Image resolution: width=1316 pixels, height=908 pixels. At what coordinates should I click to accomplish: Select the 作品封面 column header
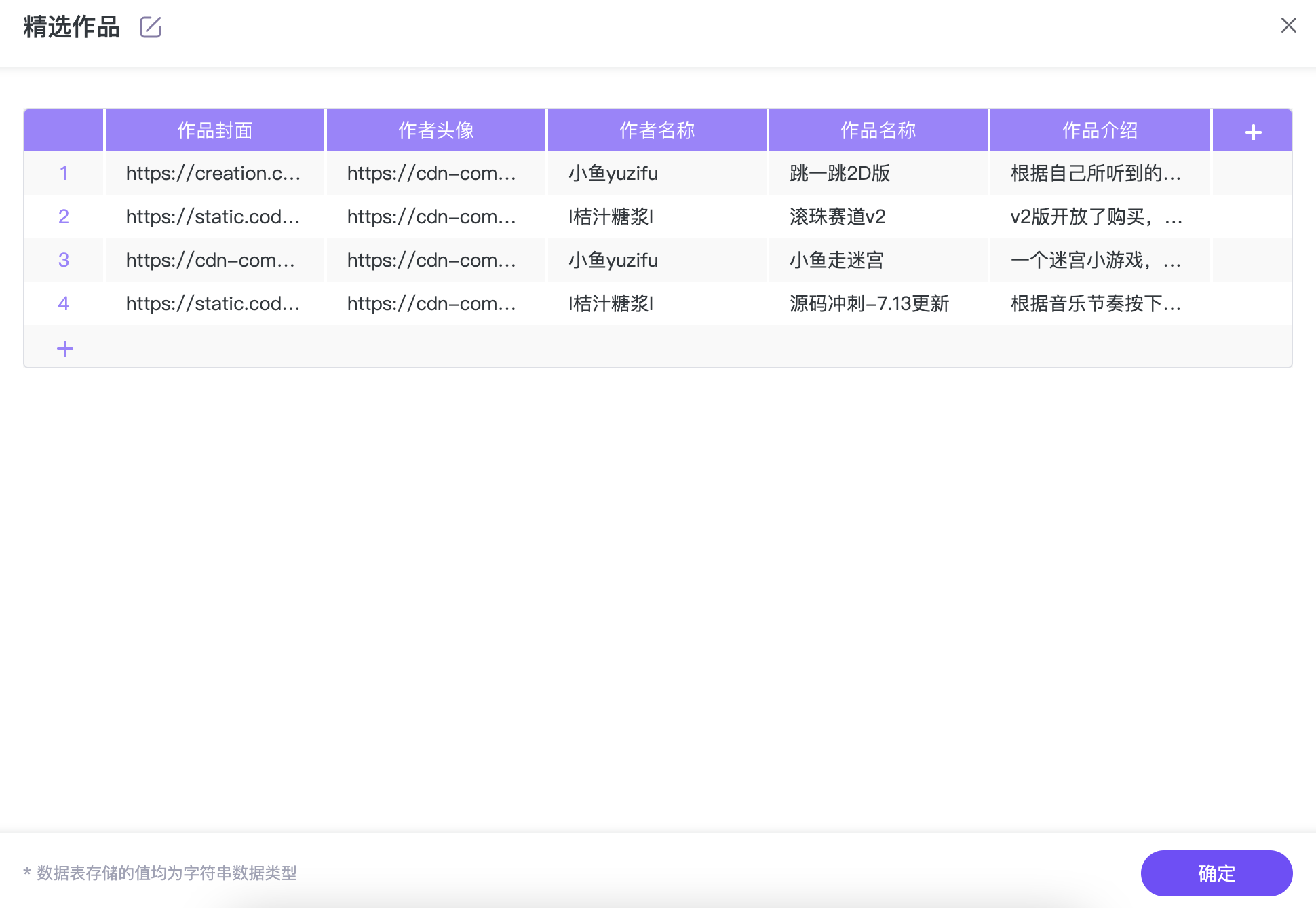point(214,131)
